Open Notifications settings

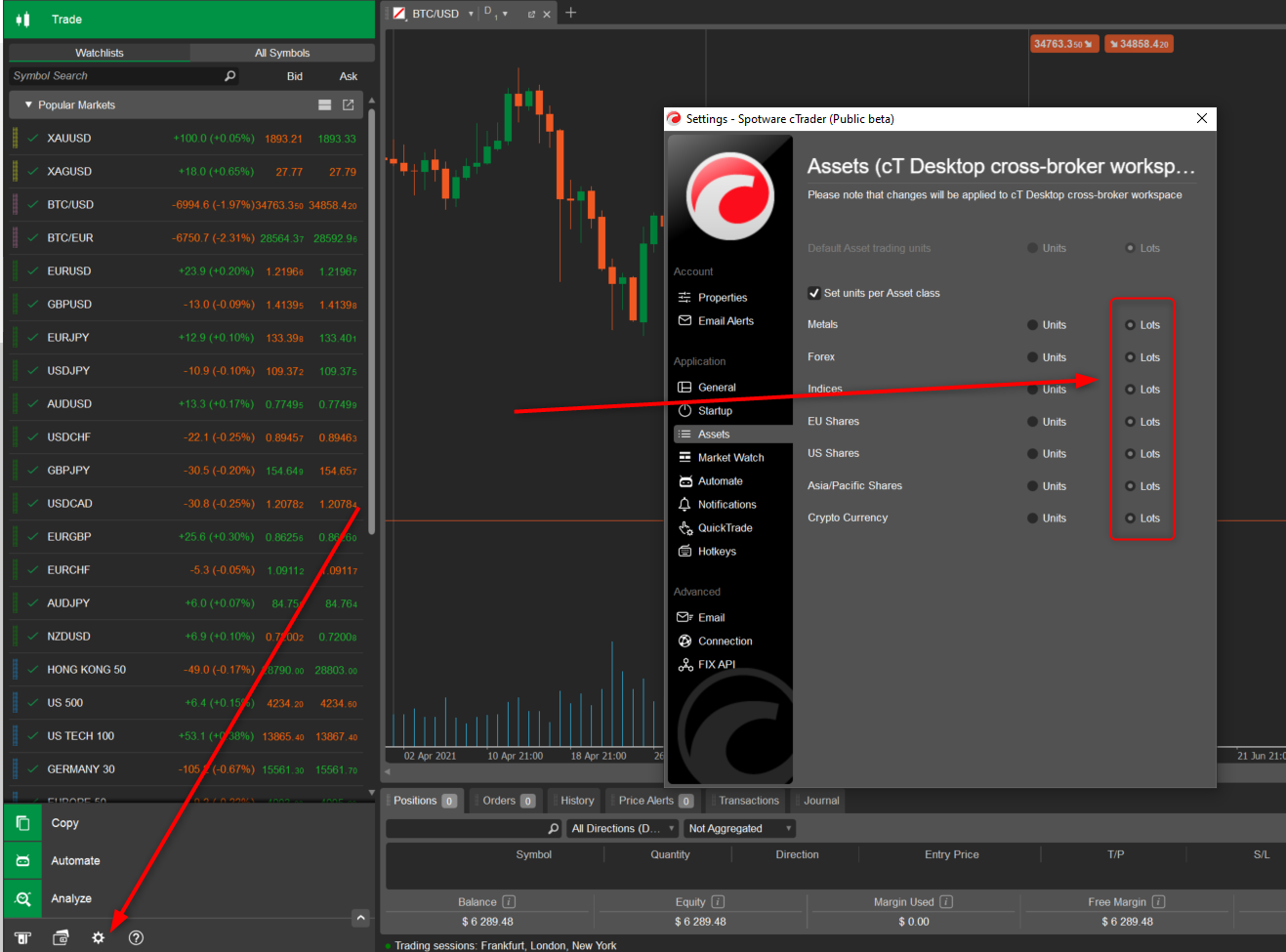726,505
